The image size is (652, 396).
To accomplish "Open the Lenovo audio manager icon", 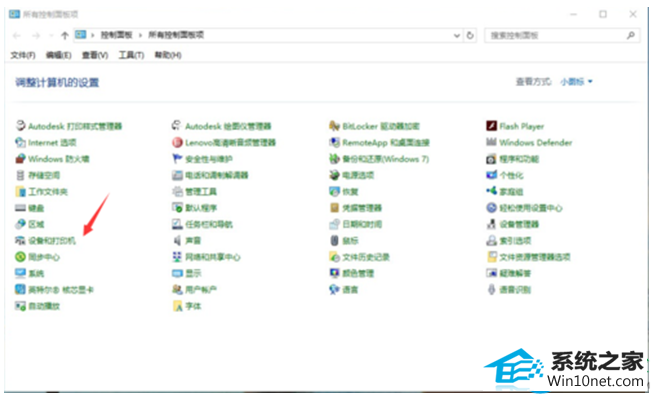I will (x=178, y=142).
